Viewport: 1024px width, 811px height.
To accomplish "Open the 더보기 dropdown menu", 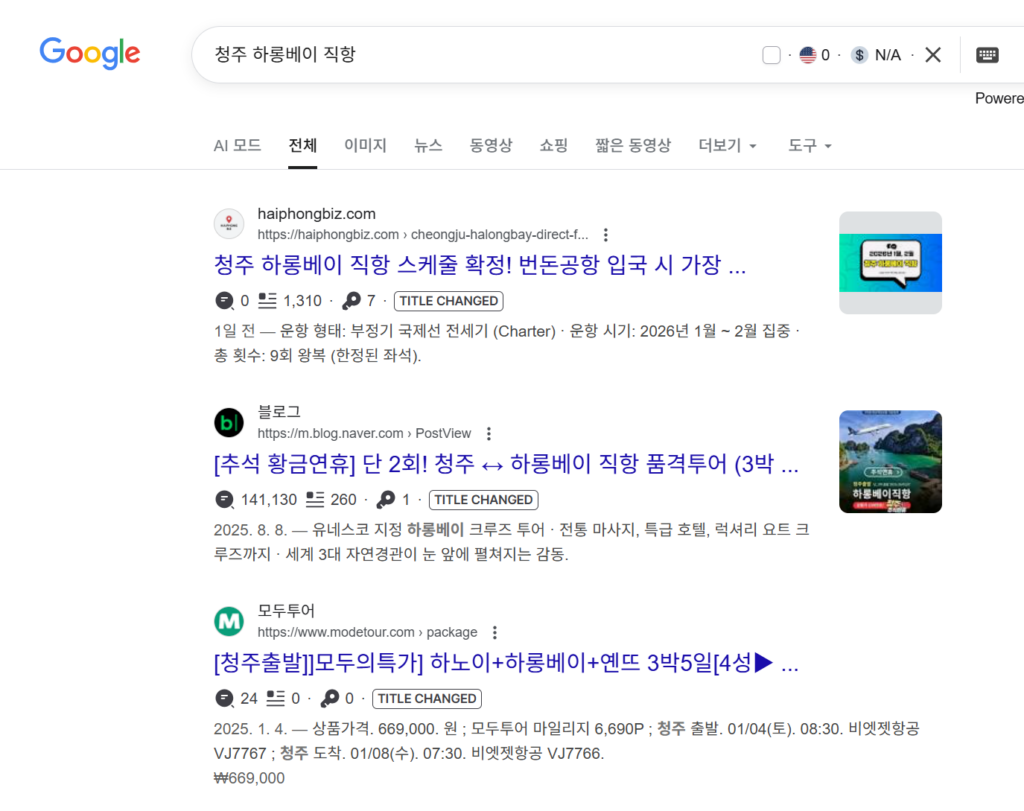I will click(x=727, y=145).
